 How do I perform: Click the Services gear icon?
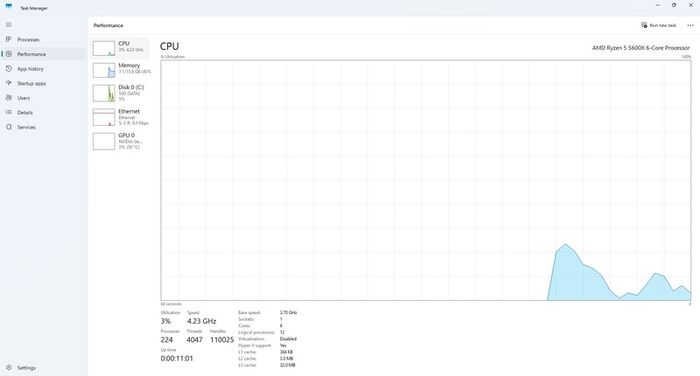(8, 127)
